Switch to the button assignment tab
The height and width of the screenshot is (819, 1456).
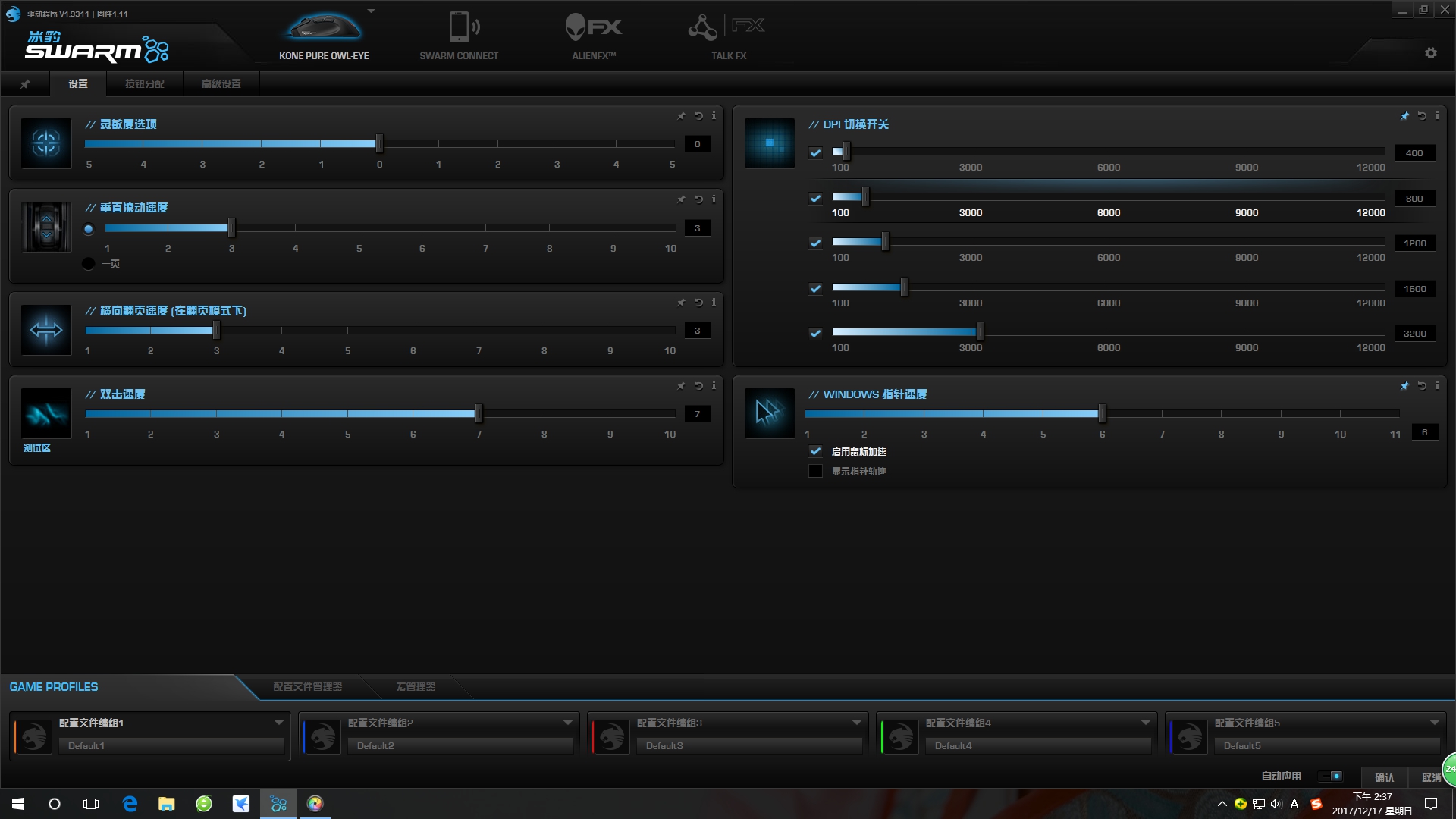pyautogui.click(x=144, y=83)
